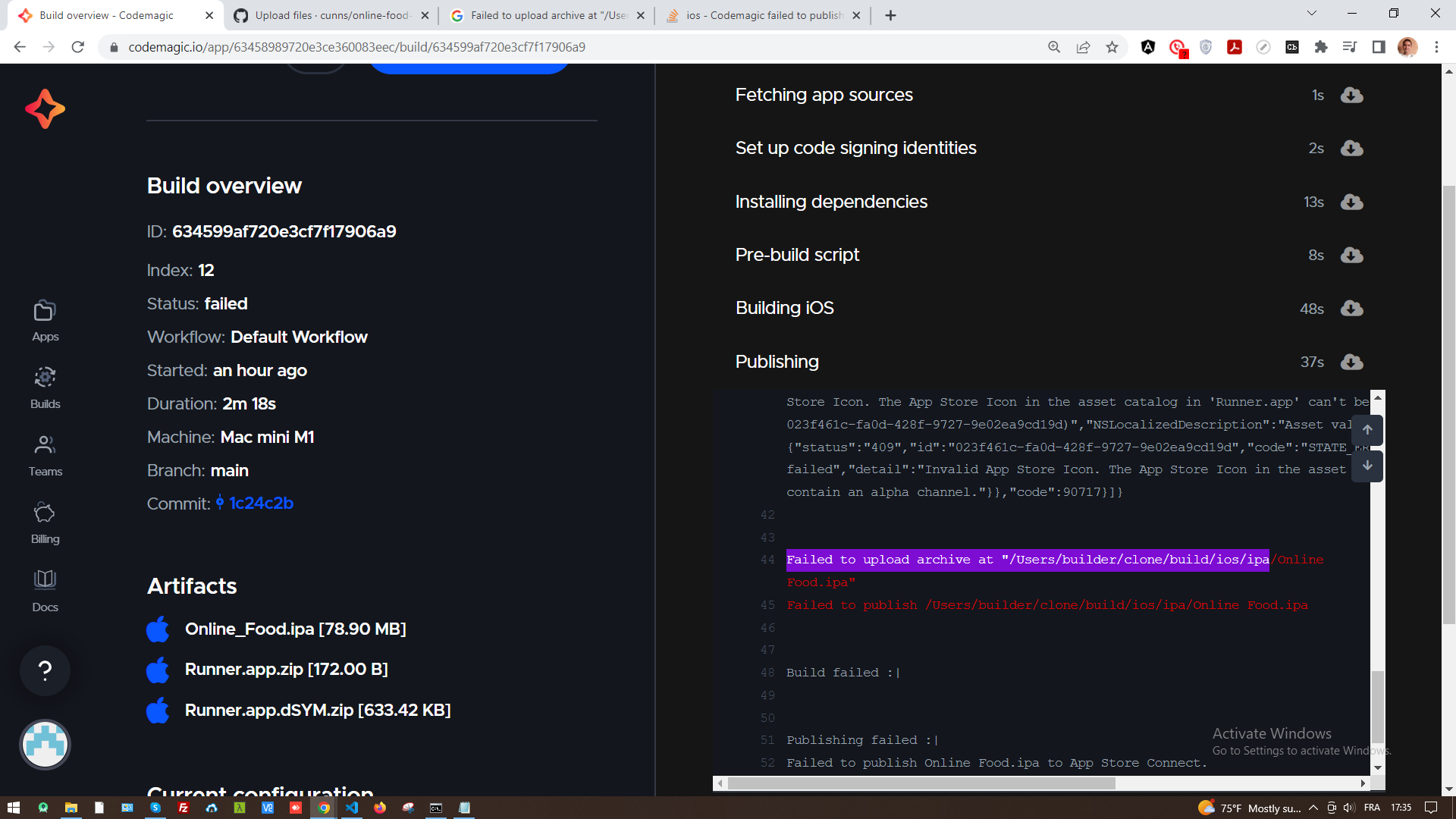This screenshot has width=1456, height=819.
Task: Open Chrome's three-dot menu
Action: click(x=1436, y=47)
